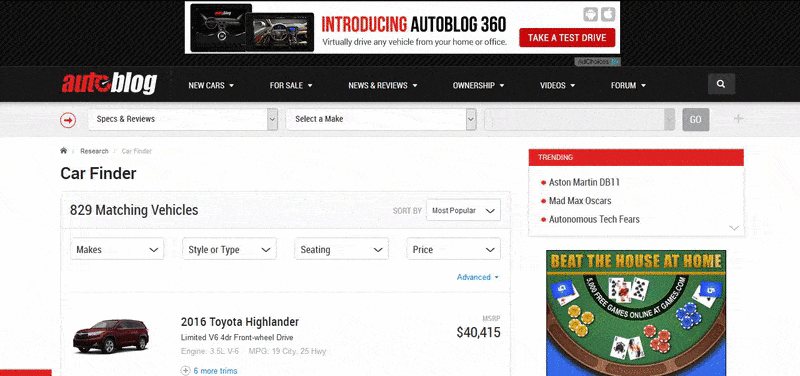Open Mad Max Oscars trending link
This screenshot has width=800, height=376.
(580, 200)
